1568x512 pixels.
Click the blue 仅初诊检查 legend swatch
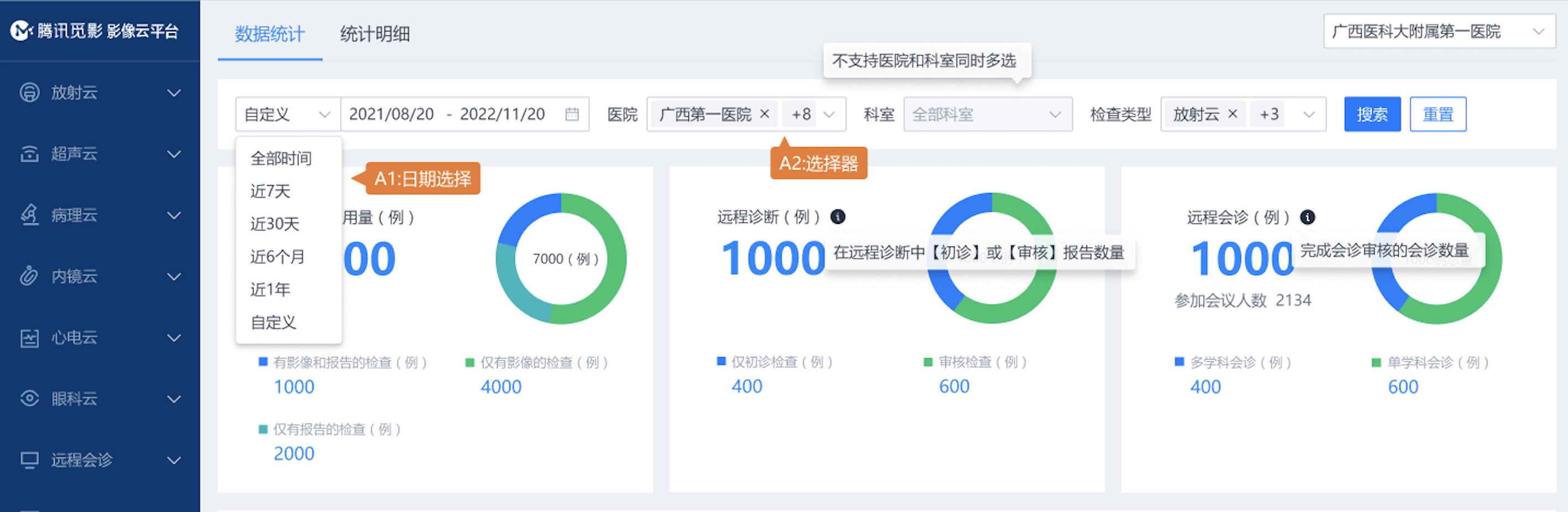click(x=722, y=361)
